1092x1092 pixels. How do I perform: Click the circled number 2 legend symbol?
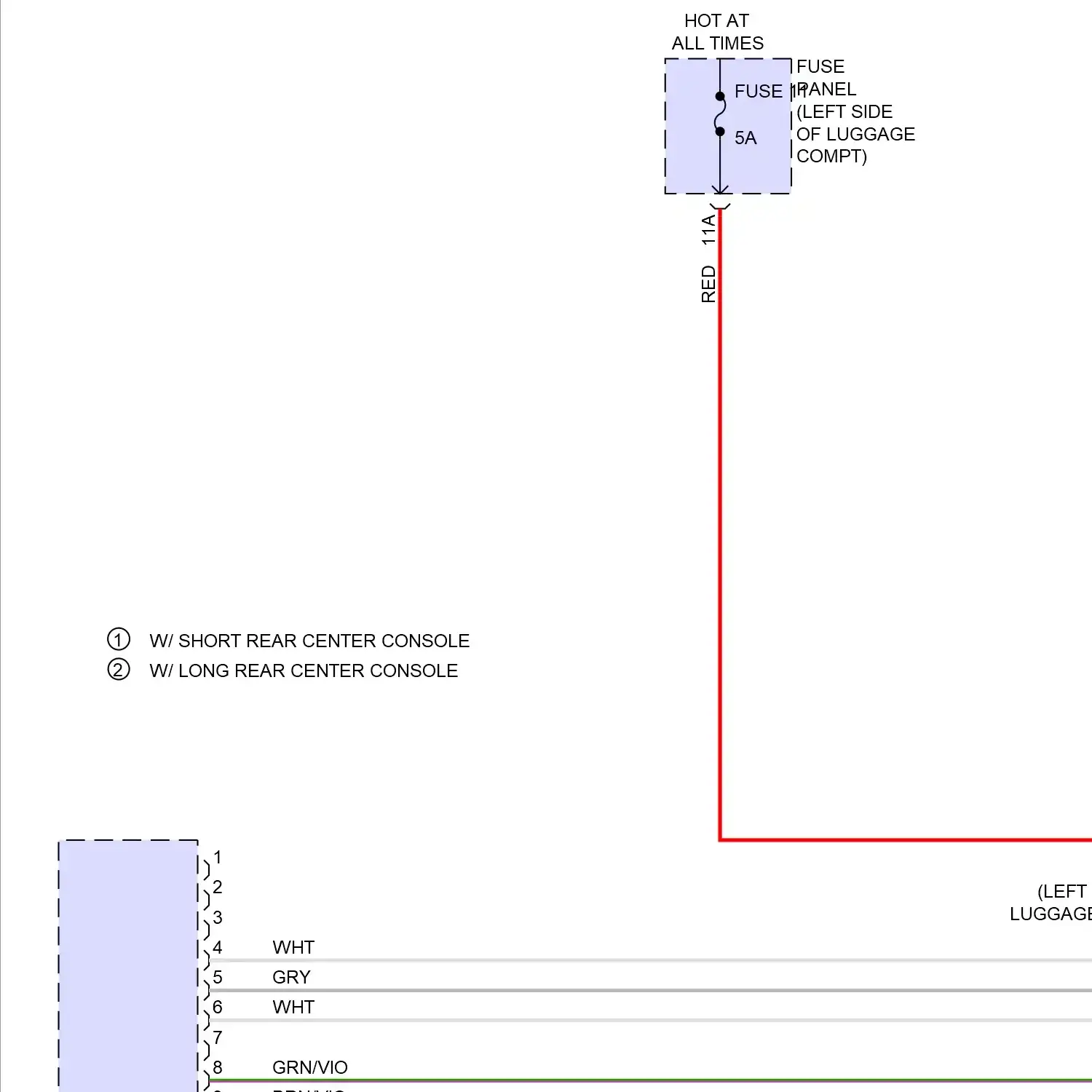click(x=119, y=669)
